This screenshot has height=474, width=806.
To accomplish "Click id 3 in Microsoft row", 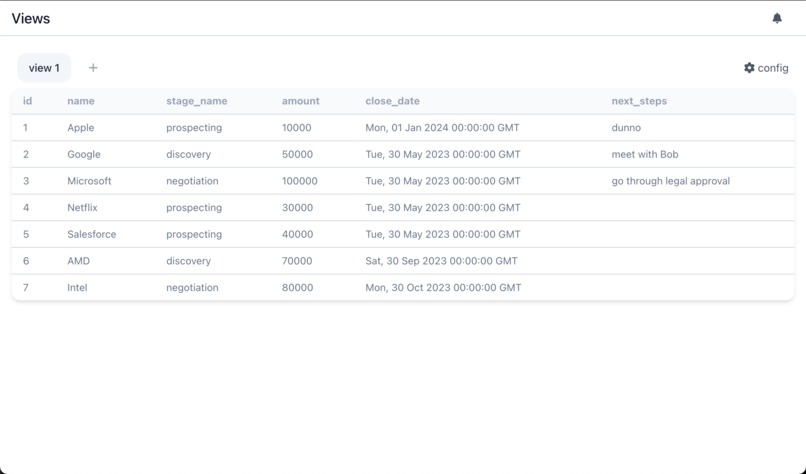I will coord(26,181).
